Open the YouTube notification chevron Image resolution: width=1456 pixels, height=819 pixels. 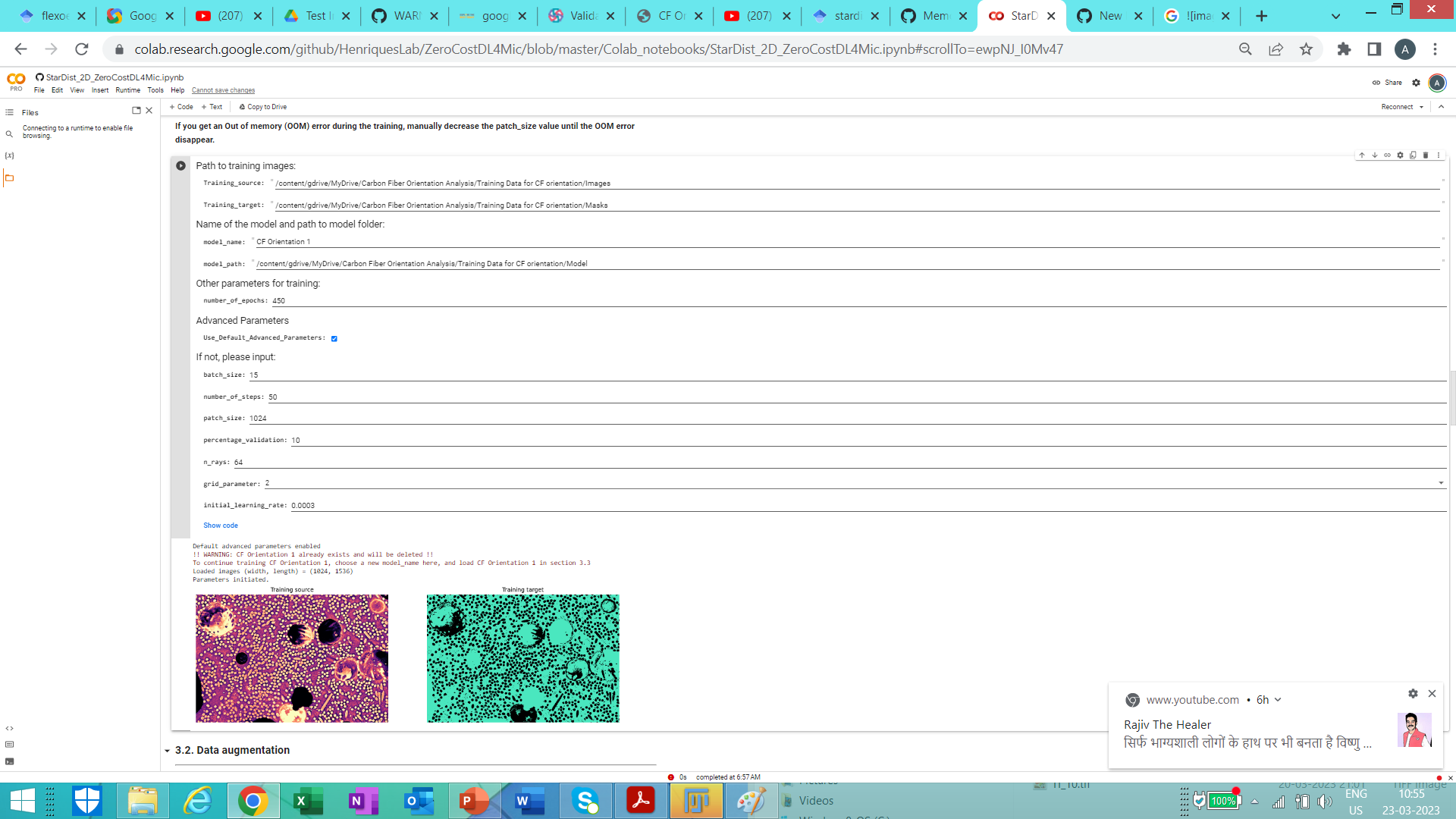[1279, 699]
